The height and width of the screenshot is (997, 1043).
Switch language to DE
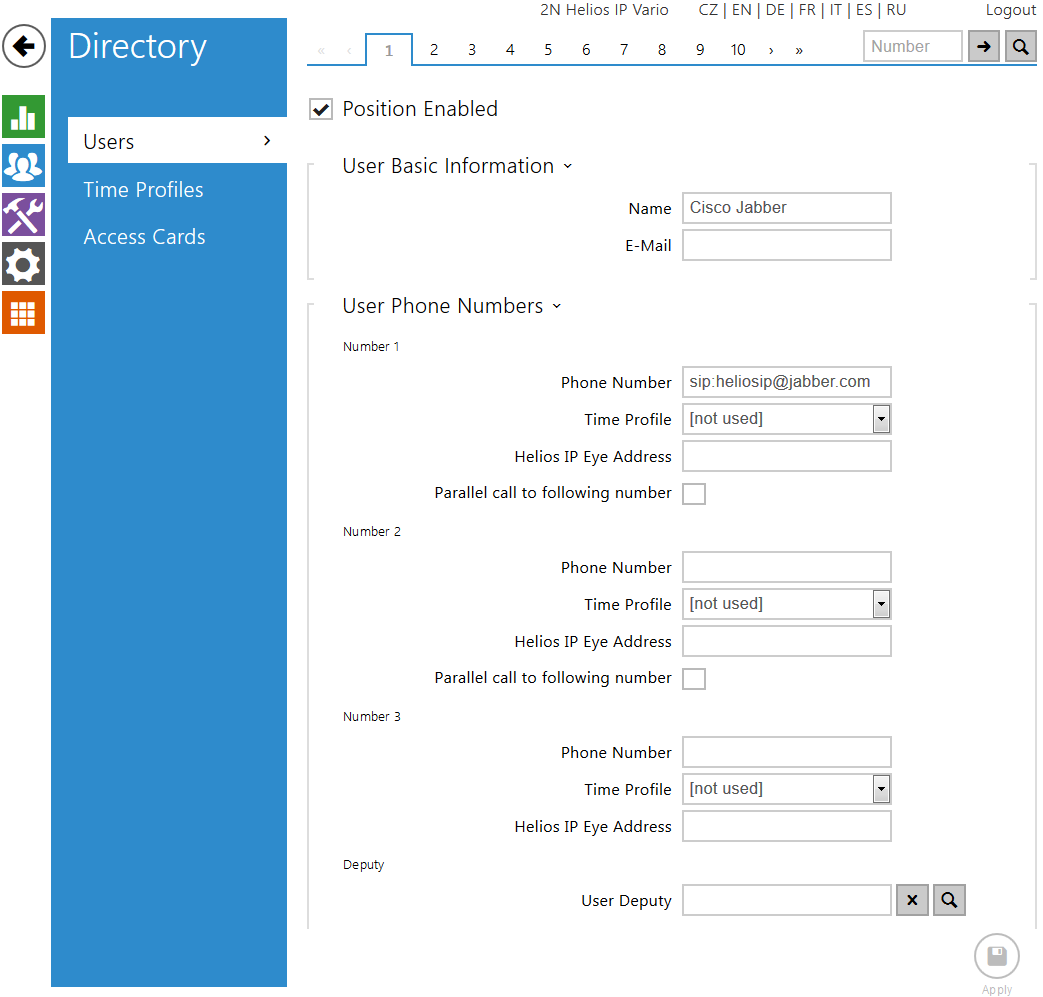(774, 10)
